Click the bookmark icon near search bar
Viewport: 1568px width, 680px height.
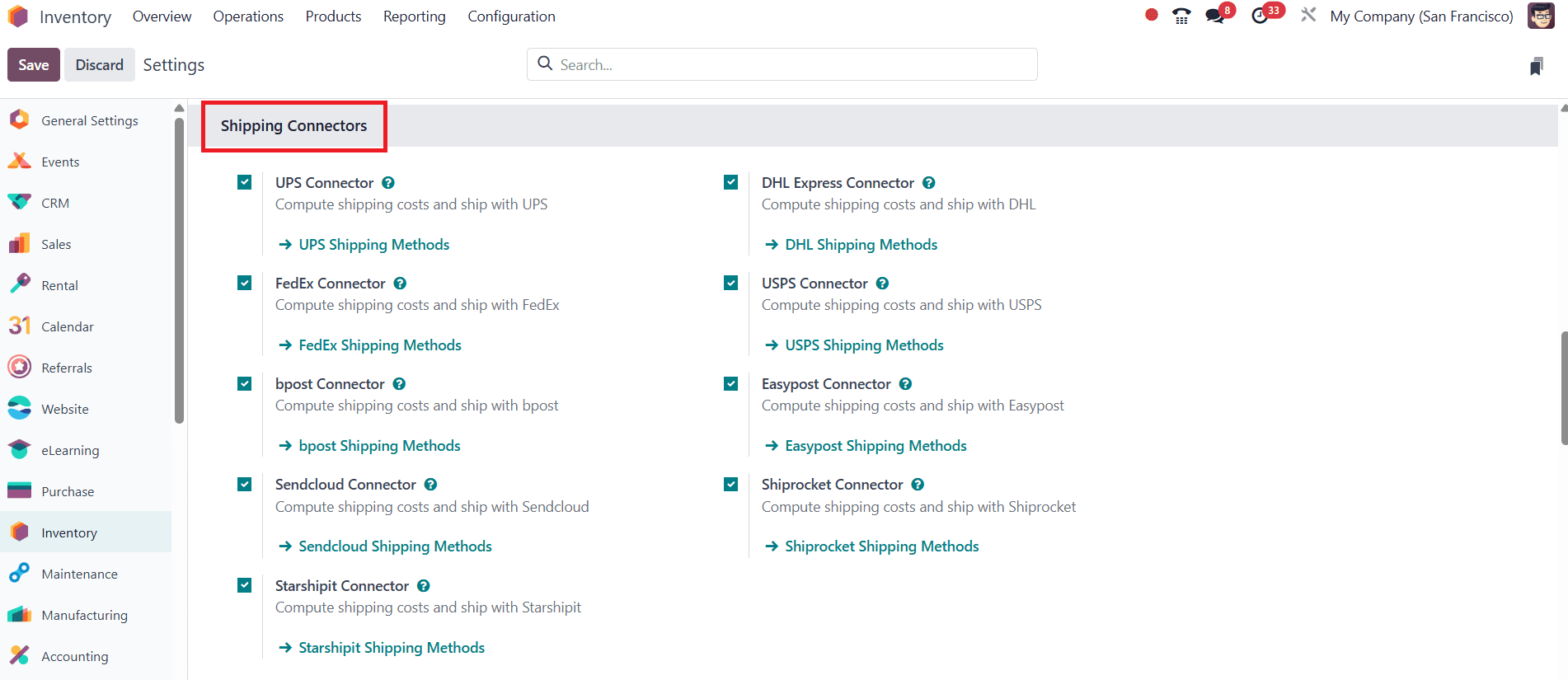(x=1536, y=66)
